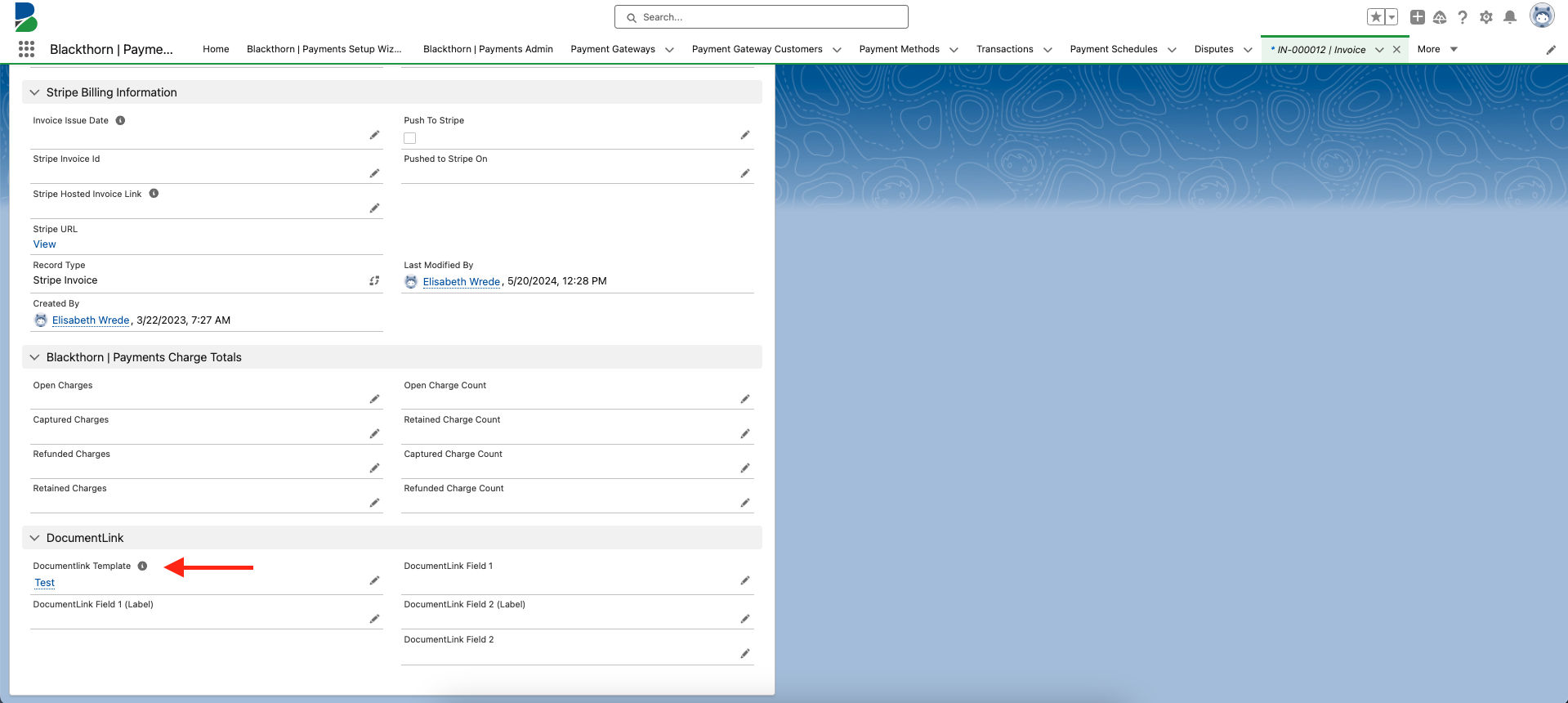Image resolution: width=1568 pixels, height=703 pixels.
Task: Open the Setup gear icon
Action: coord(1486,17)
